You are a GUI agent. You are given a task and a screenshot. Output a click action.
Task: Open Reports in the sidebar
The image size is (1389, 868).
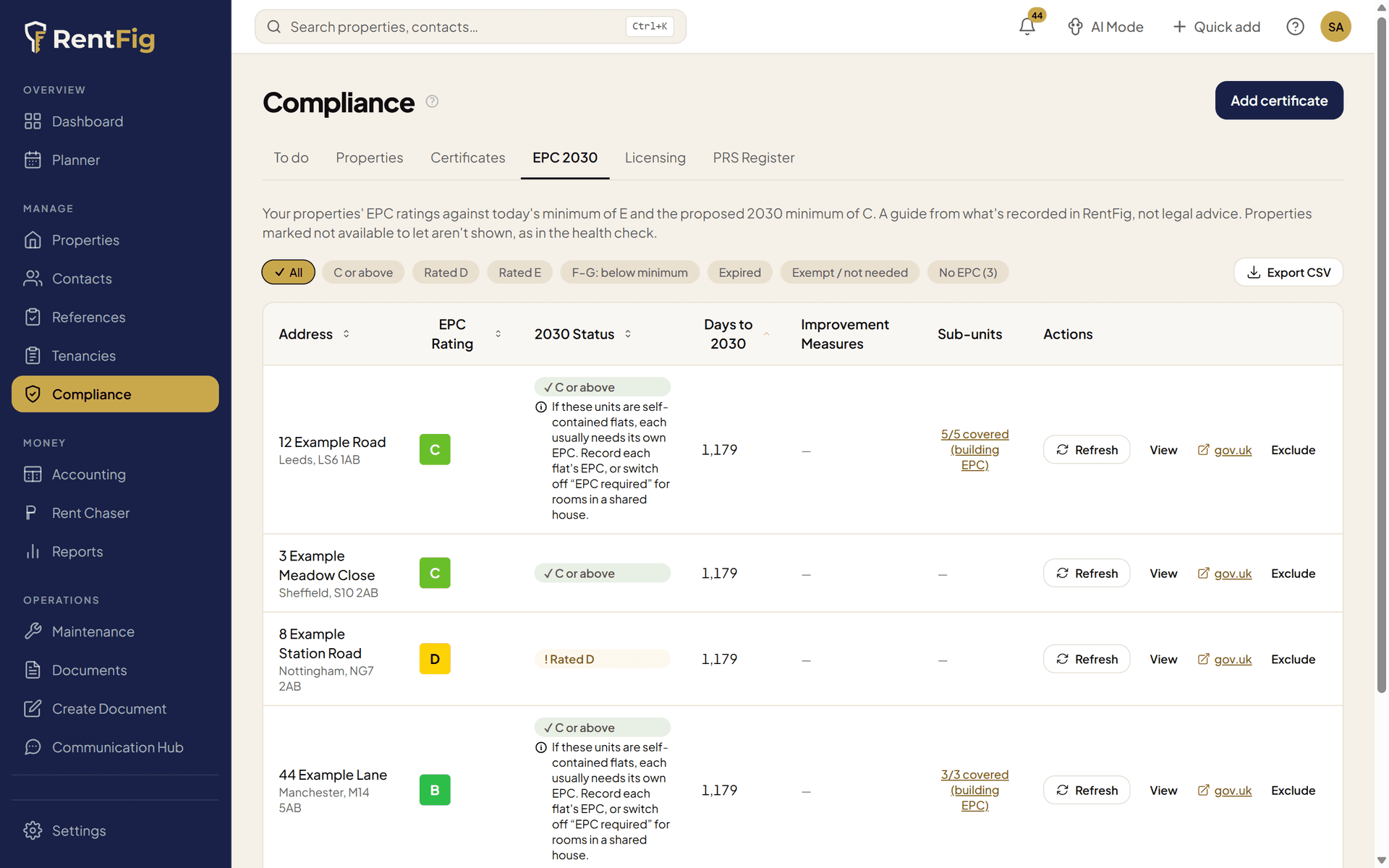115,551
